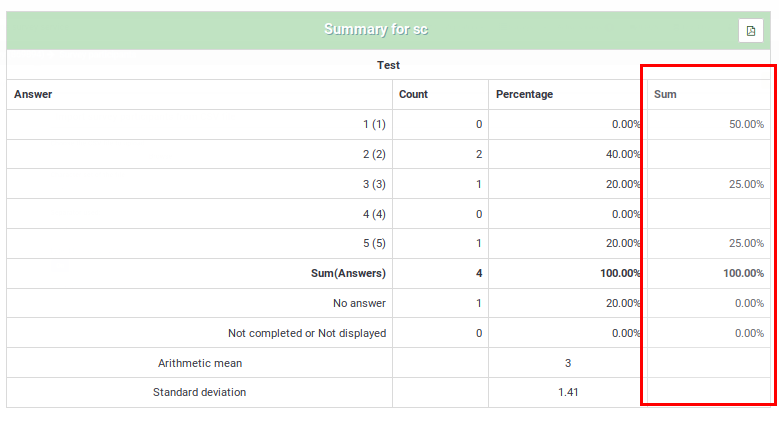Viewport: 779px width, 421px height.
Task: Select the answer row labeled '2 (2)'
Action: coord(374,154)
